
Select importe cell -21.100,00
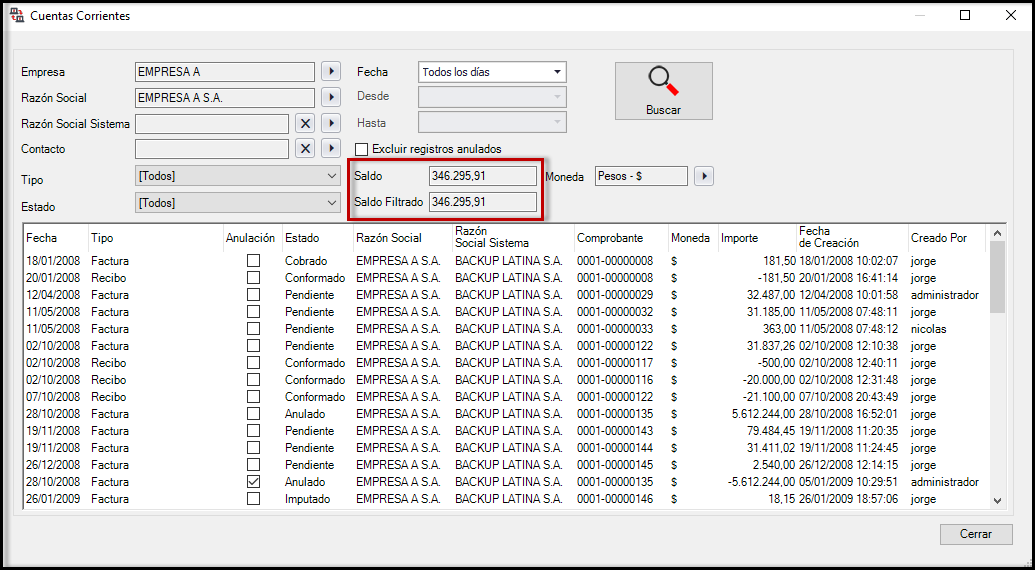770,397
